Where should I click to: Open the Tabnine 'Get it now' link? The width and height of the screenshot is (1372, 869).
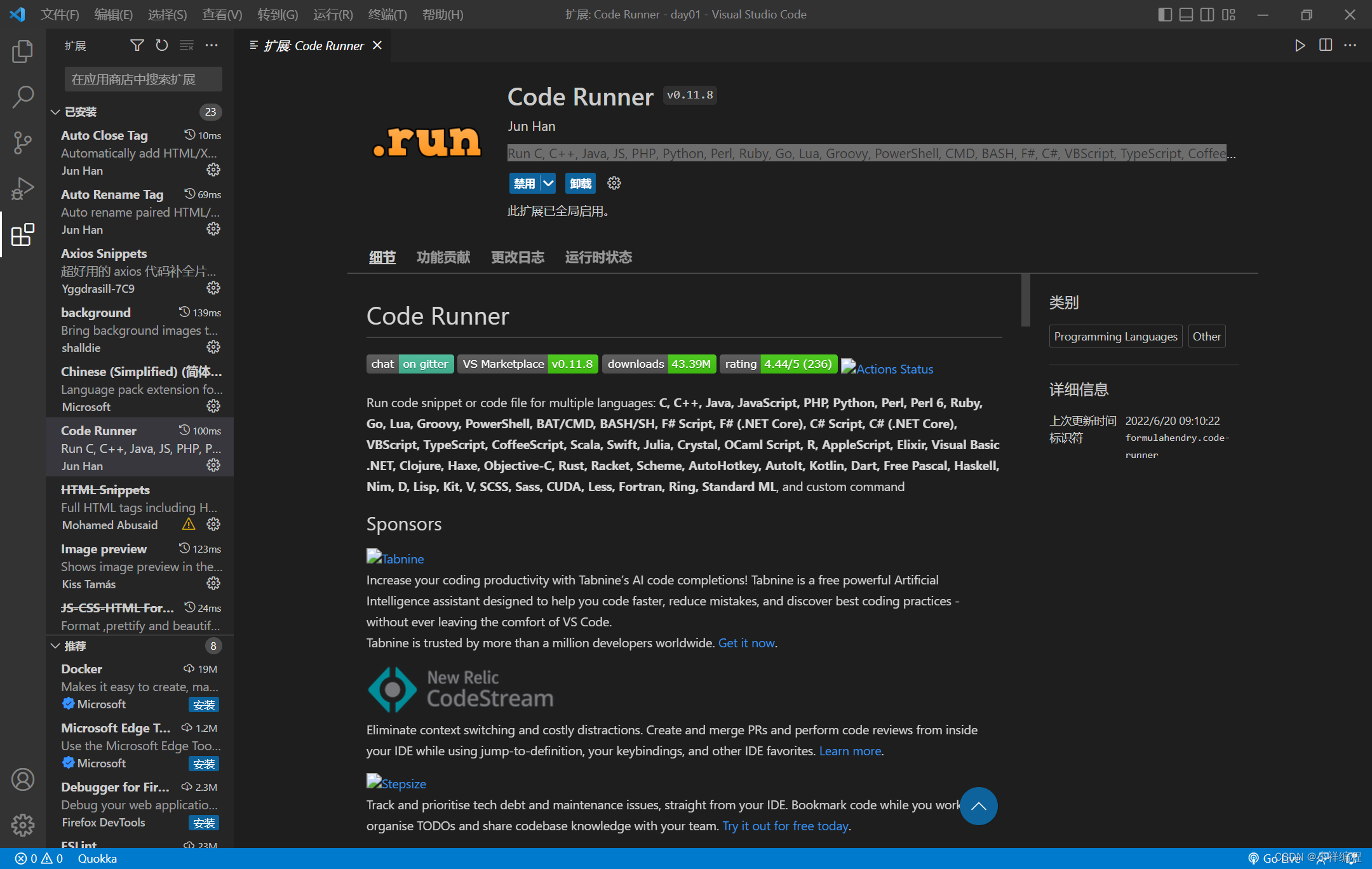click(746, 643)
